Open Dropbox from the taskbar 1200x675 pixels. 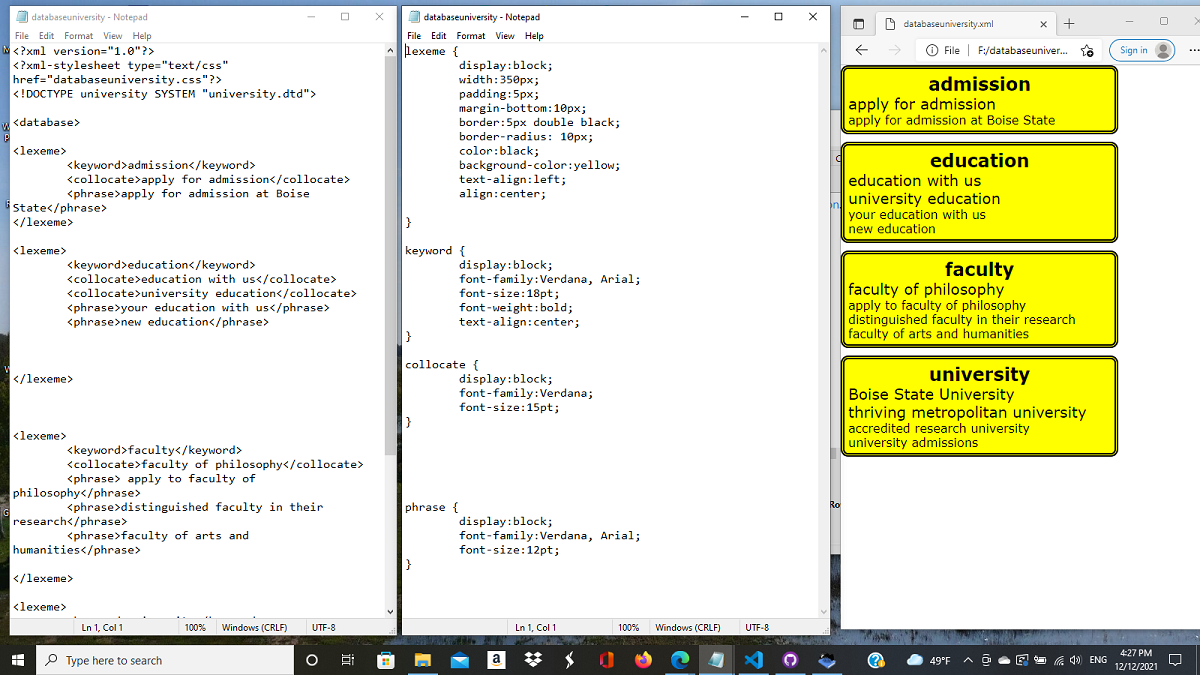tap(532, 660)
